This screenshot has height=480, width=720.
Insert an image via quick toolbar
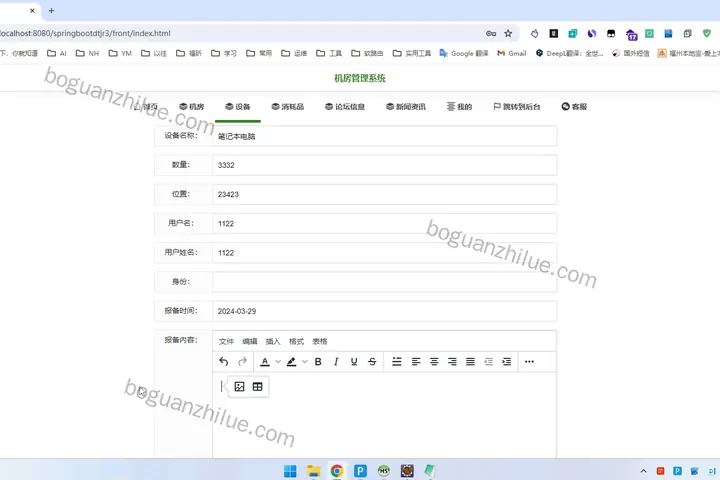click(x=239, y=387)
